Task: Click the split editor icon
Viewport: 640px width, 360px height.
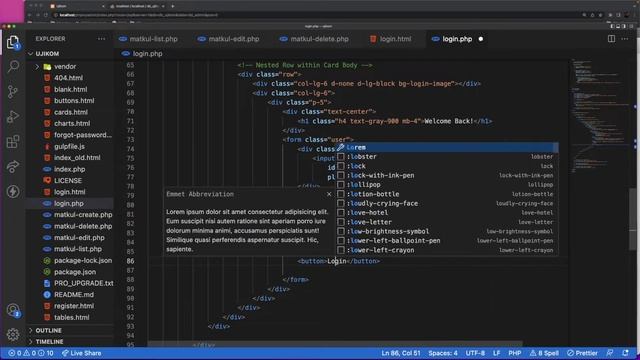Action: [x=611, y=39]
